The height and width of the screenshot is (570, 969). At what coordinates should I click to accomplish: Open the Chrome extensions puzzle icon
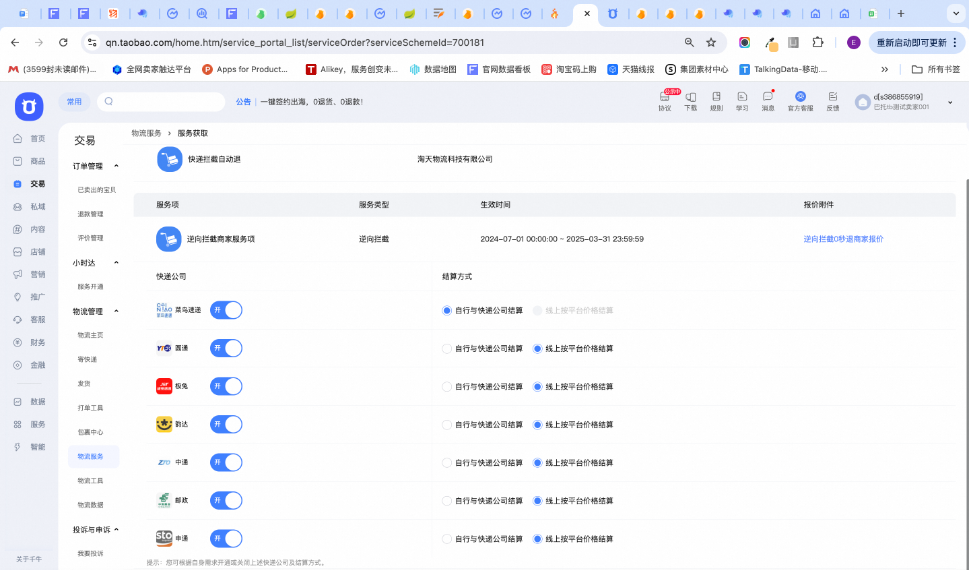point(818,43)
